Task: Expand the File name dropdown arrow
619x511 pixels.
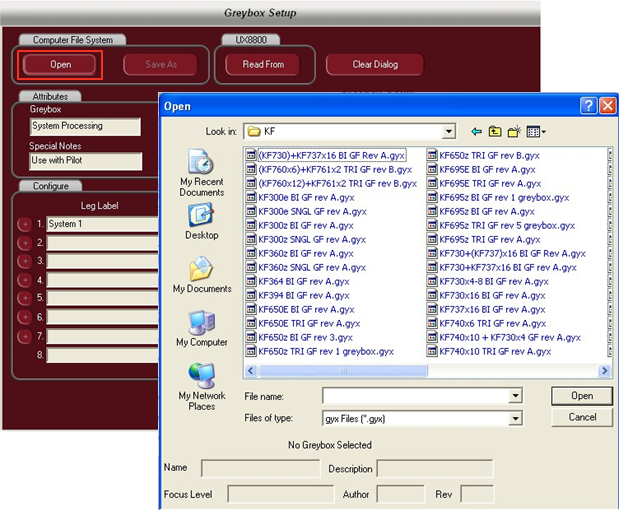Action: coord(515,397)
